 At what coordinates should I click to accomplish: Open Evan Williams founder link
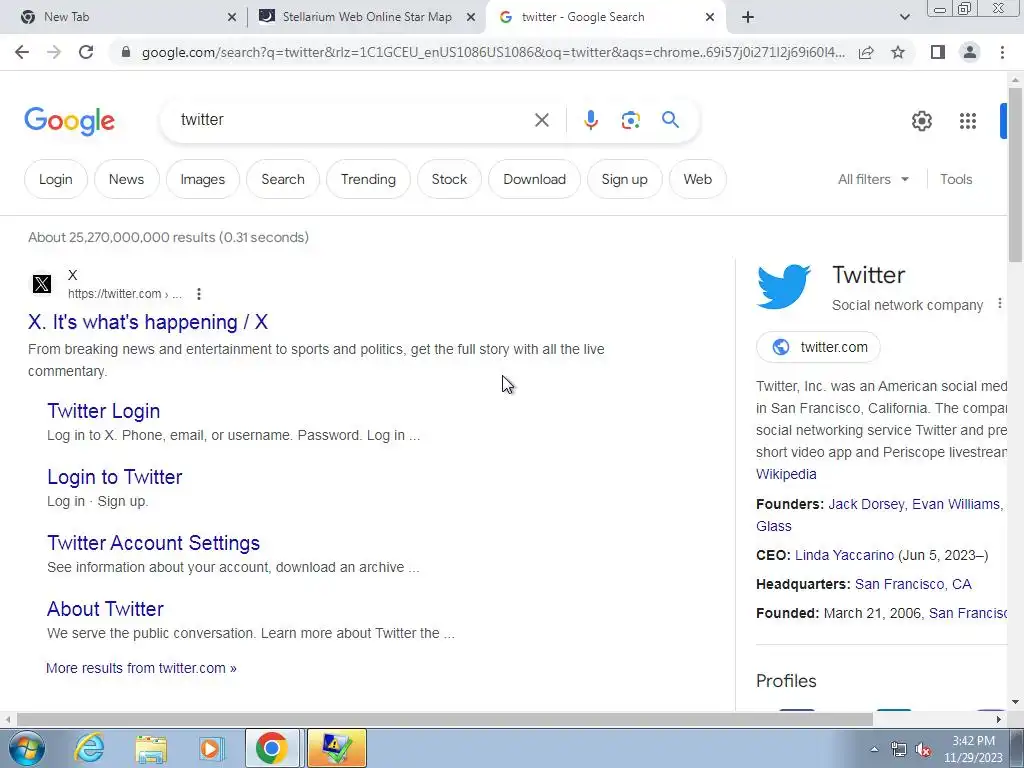coord(955,504)
